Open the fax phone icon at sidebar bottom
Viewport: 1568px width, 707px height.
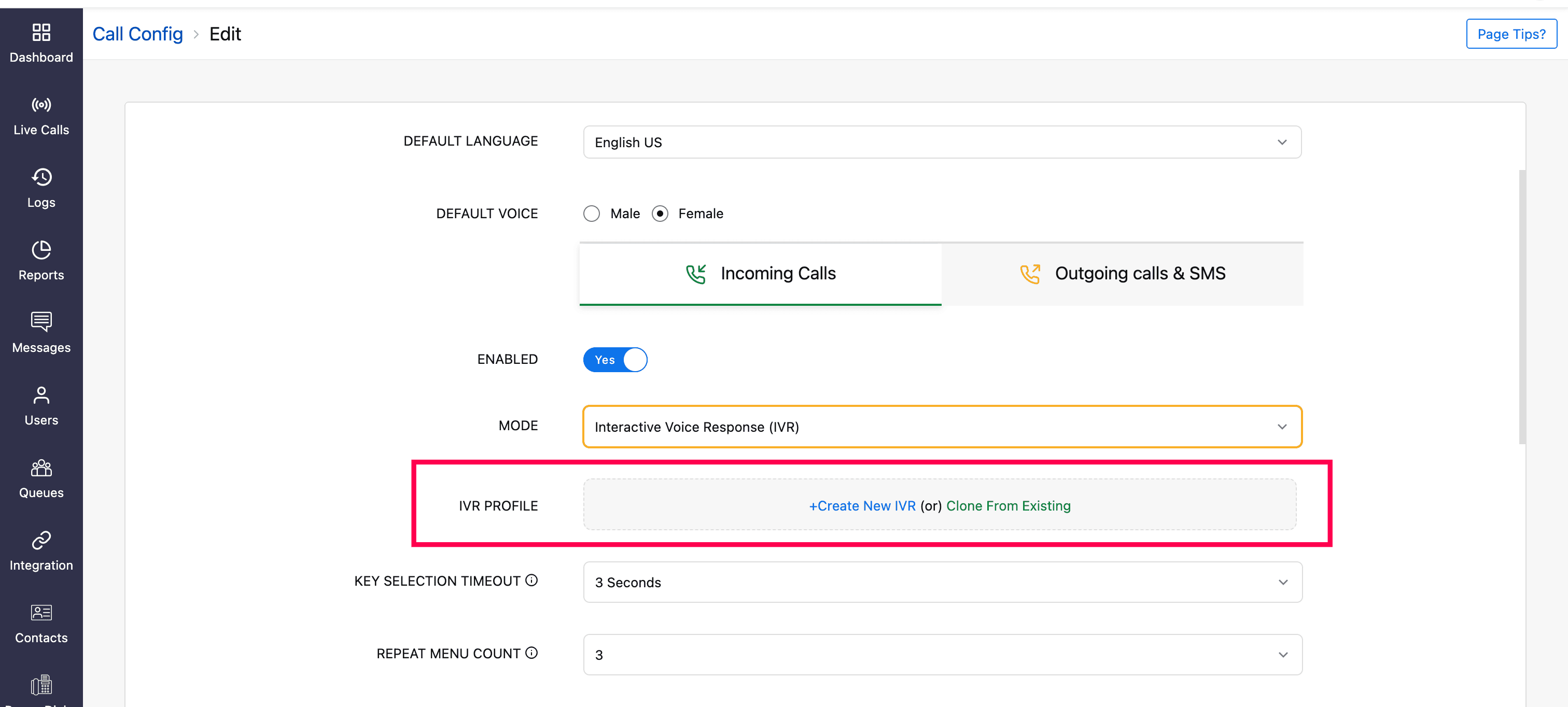point(41,685)
